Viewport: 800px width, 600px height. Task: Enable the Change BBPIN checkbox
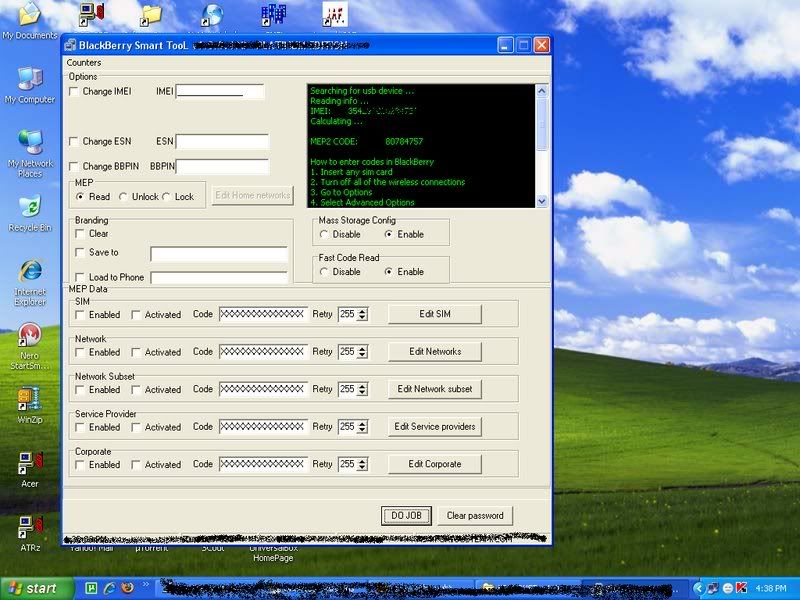tap(74, 166)
